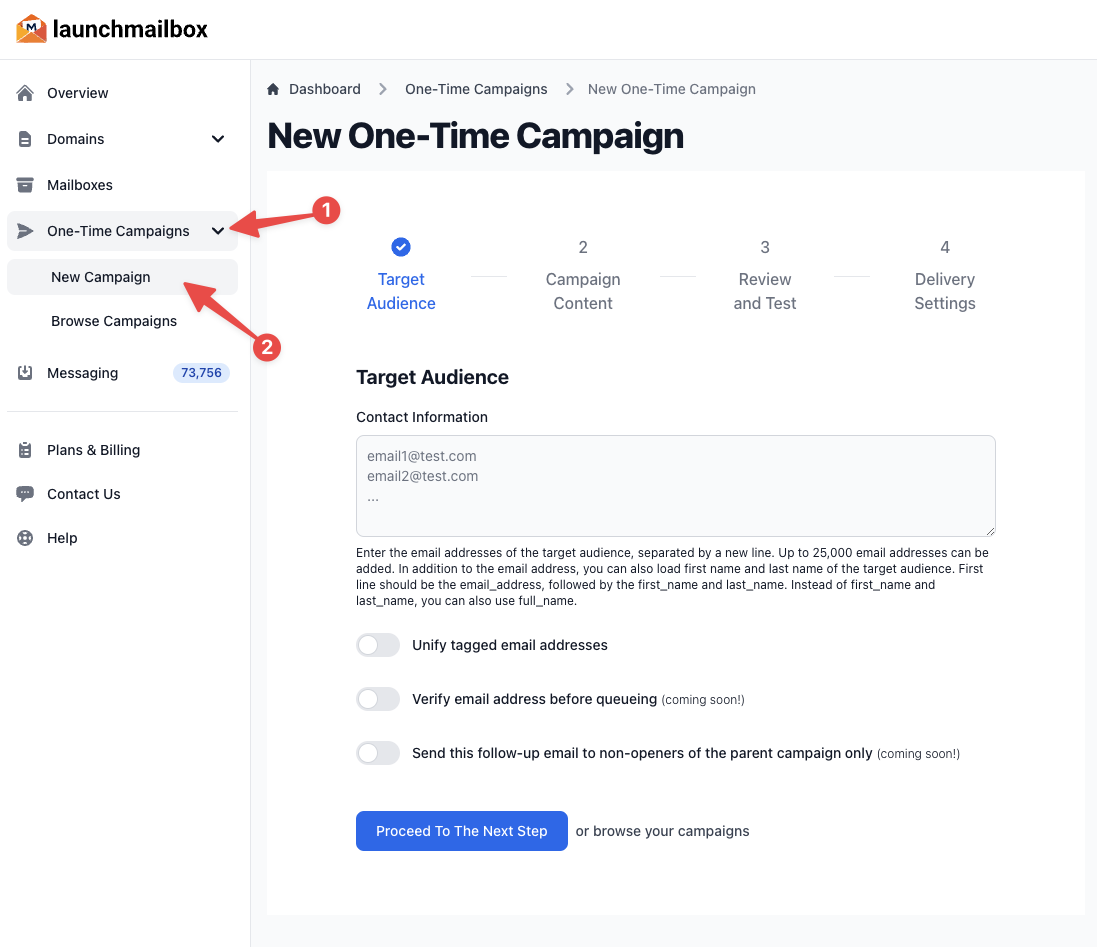The image size is (1097, 947).
Task: Select step 3 Review and Test
Action: coord(765,275)
